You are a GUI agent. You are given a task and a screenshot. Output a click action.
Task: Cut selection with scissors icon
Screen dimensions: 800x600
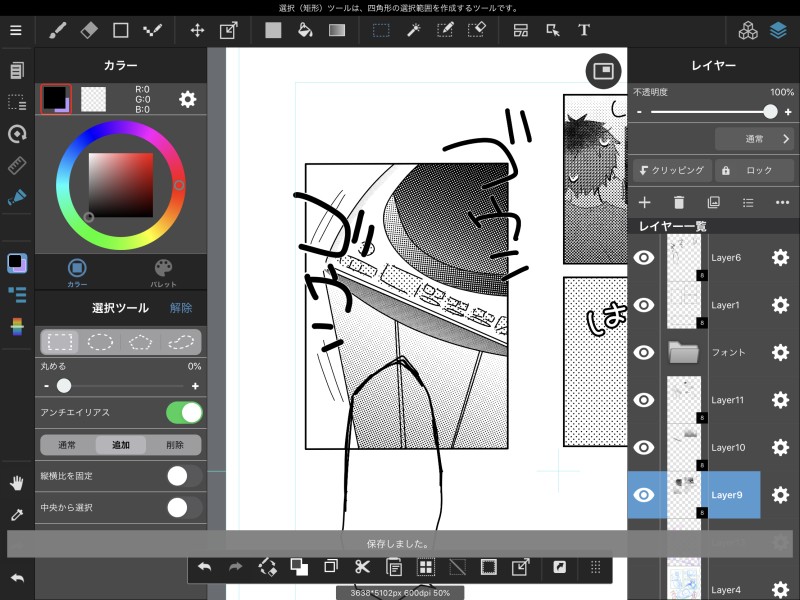[362, 567]
